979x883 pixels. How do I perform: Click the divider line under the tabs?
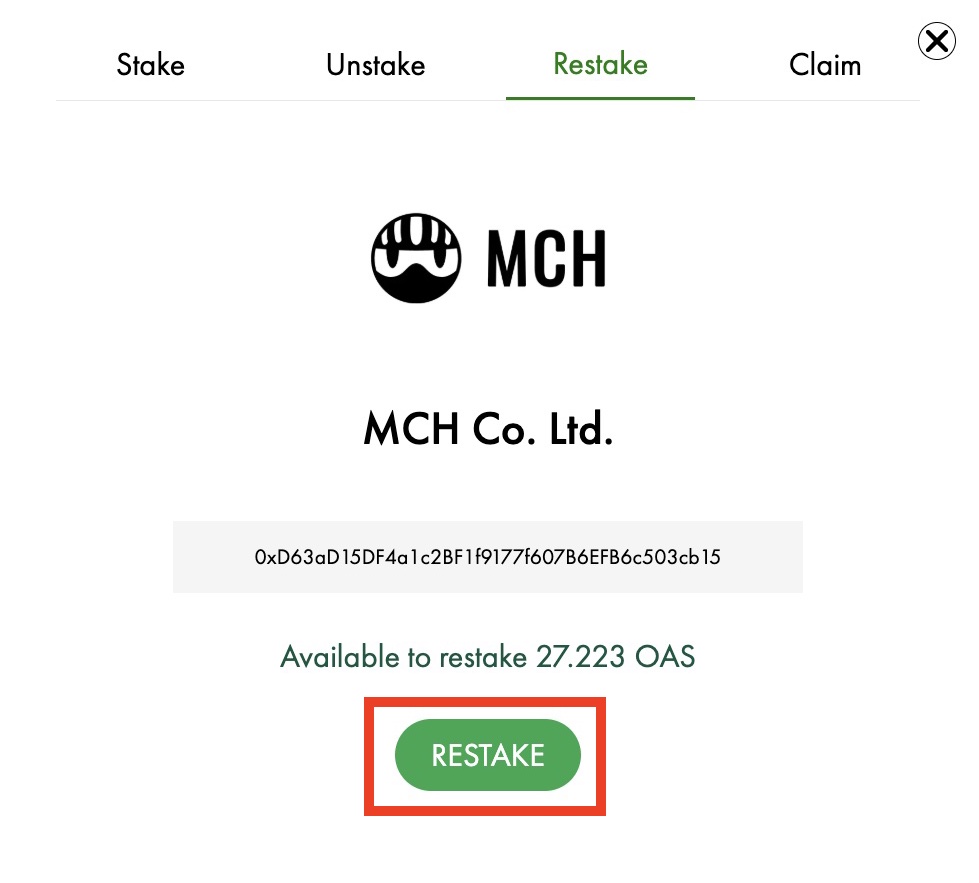(488, 100)
